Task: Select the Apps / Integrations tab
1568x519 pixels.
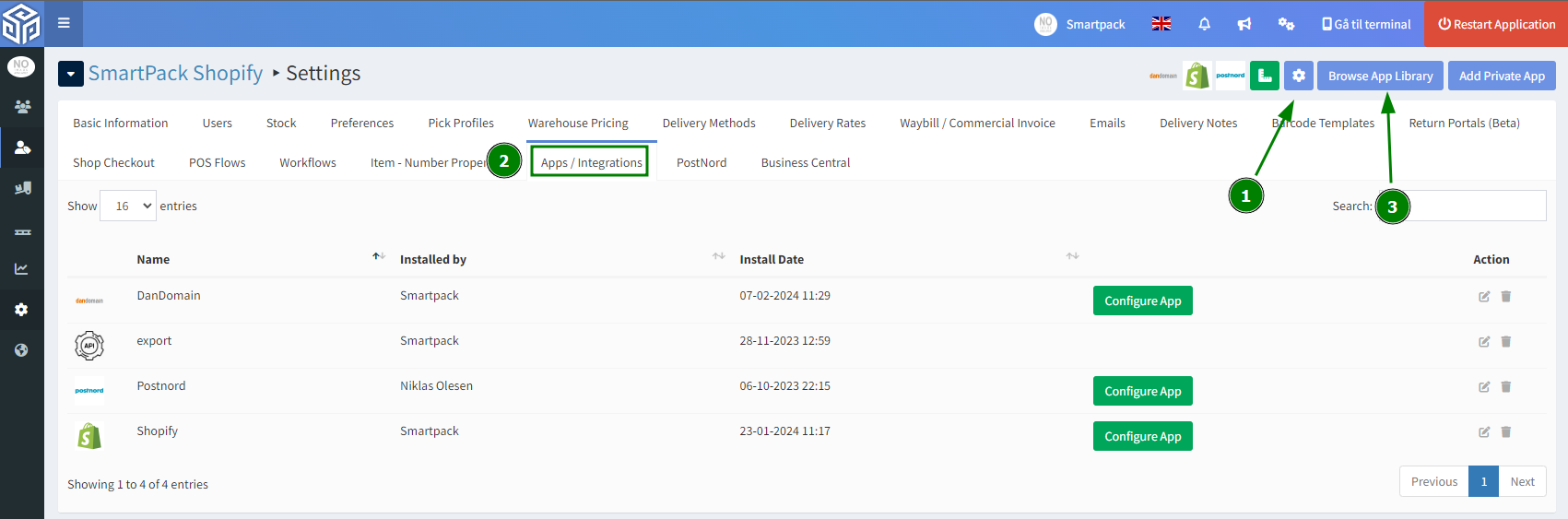Action: (x=590, y=162)
